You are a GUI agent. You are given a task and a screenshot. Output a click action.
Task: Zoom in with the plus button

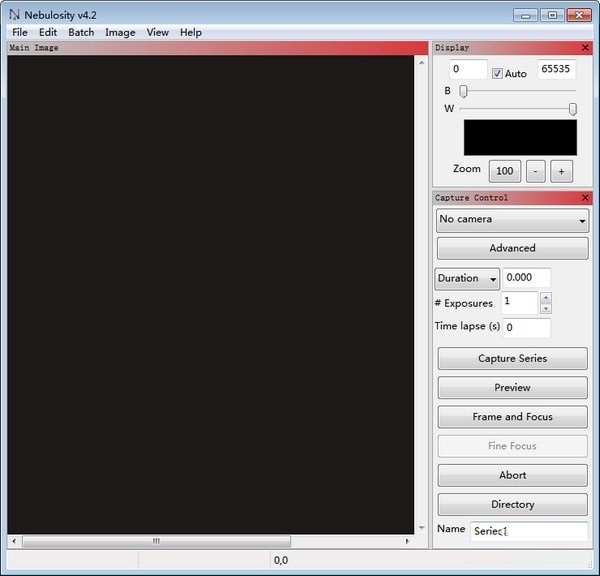click(x=561, y=171)
